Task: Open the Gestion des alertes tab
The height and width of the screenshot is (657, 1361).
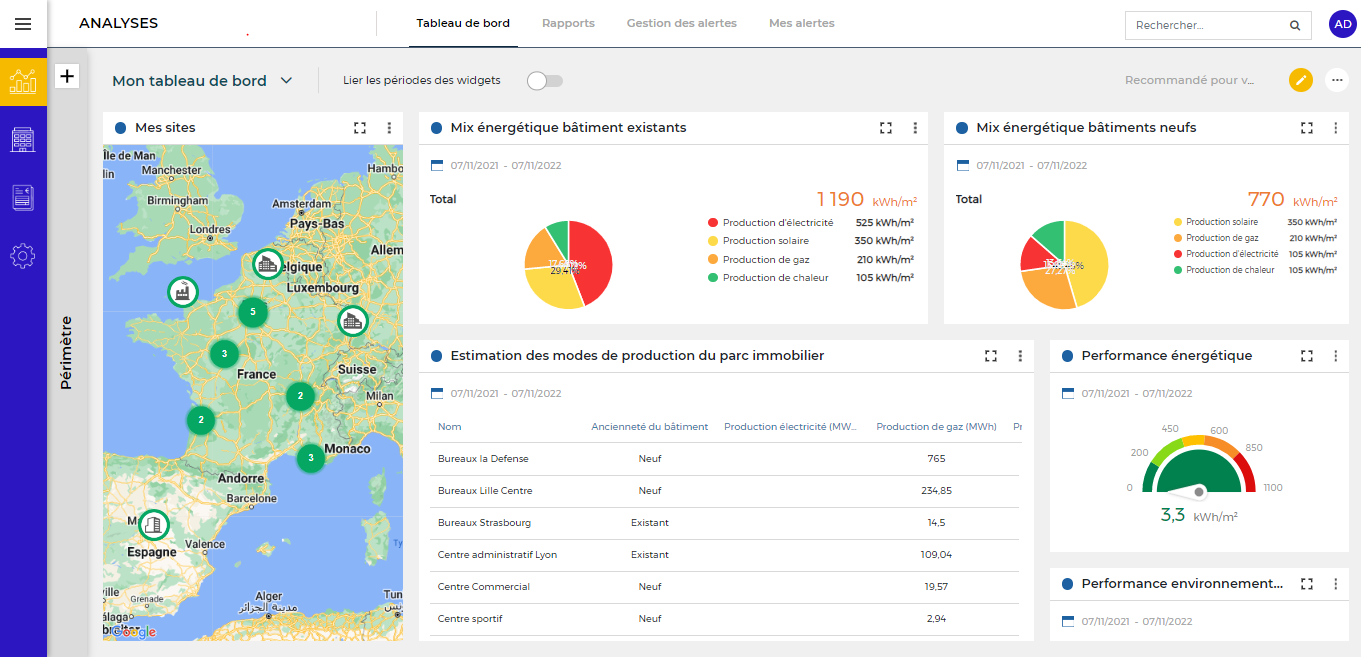Action: [x=681, y=23]
